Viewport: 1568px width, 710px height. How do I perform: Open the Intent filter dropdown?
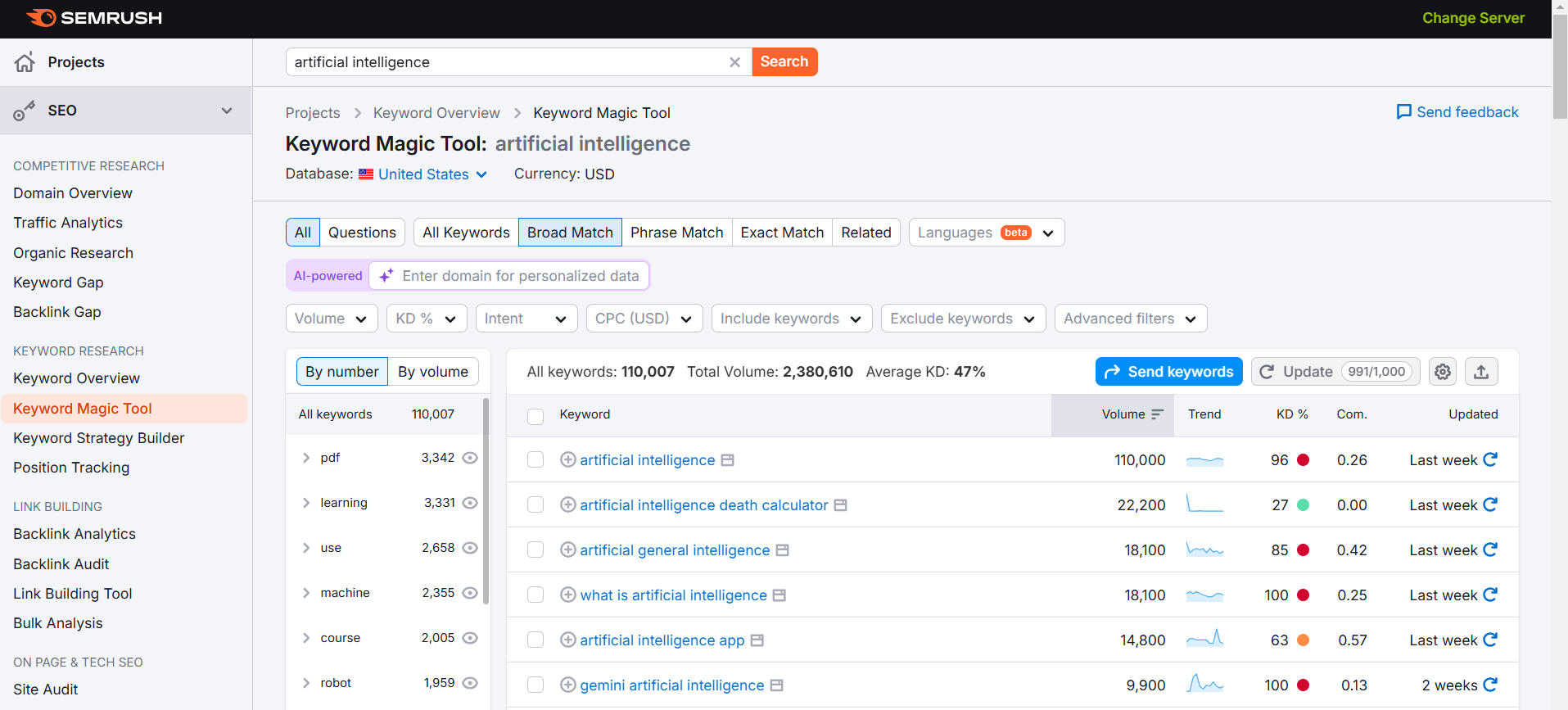click(x=526, y=319)
